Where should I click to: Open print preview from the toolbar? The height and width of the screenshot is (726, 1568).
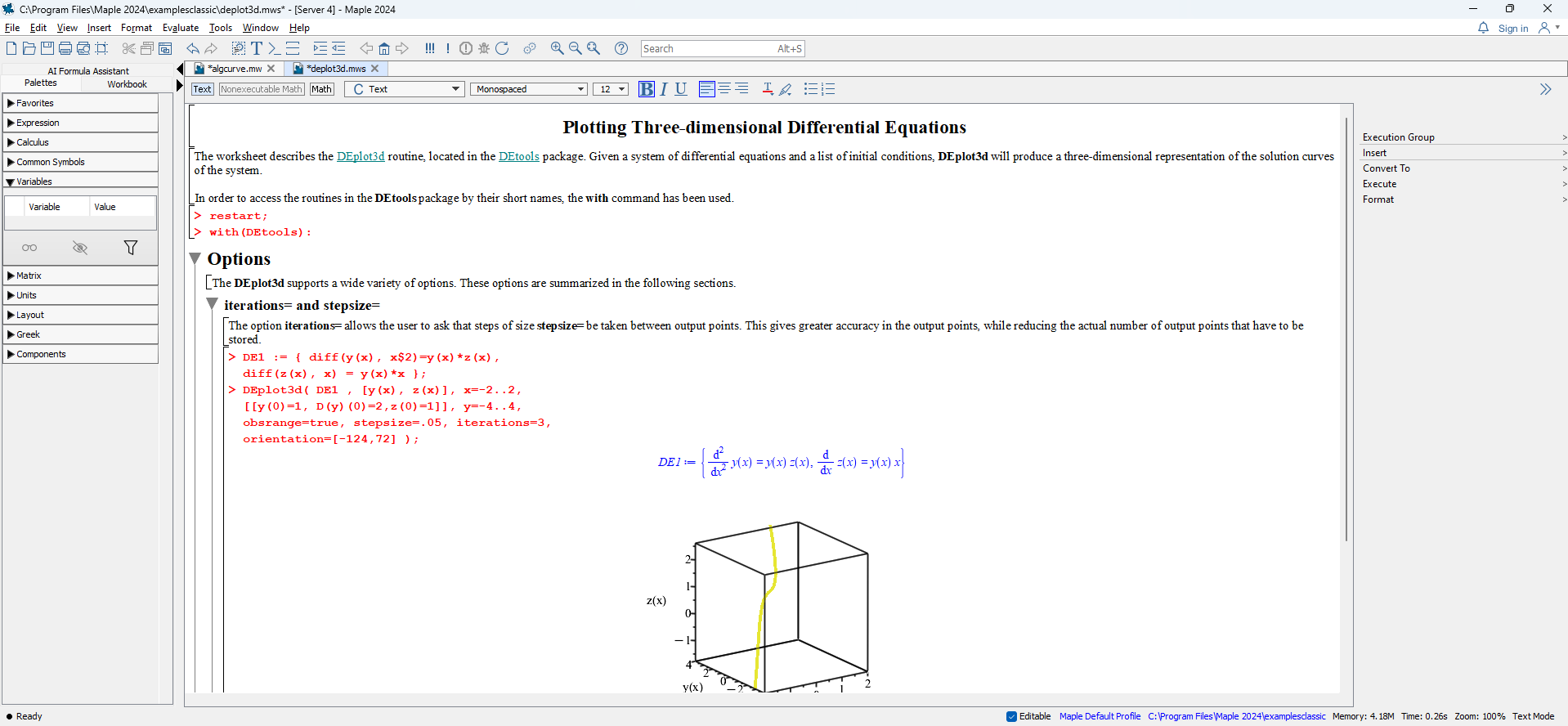[83, 48]
